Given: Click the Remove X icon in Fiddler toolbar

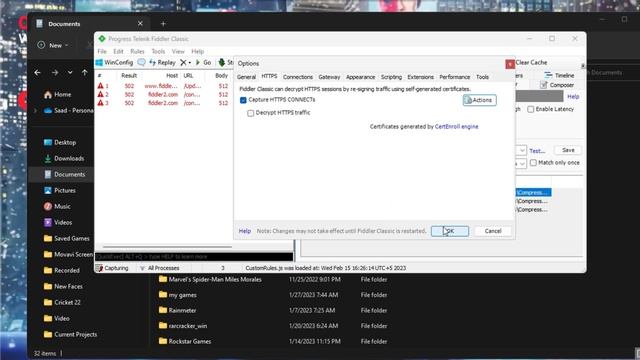Looking at the screenshot, I should [183, 62].
